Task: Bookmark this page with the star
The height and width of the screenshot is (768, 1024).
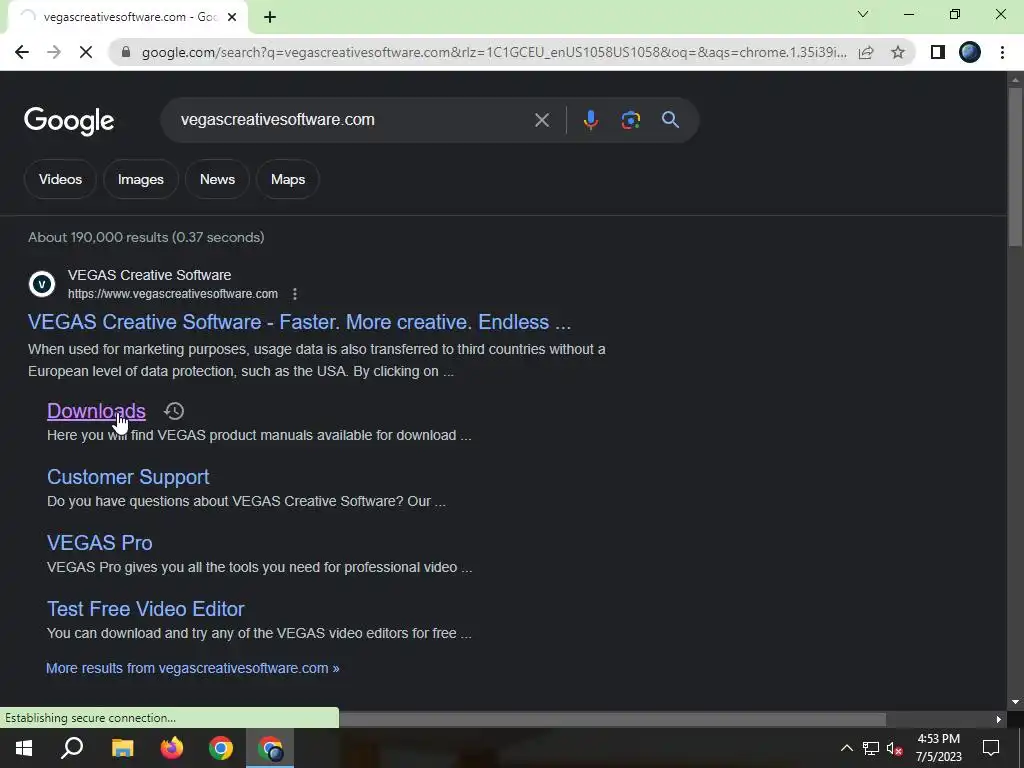Action: [898, 52]
